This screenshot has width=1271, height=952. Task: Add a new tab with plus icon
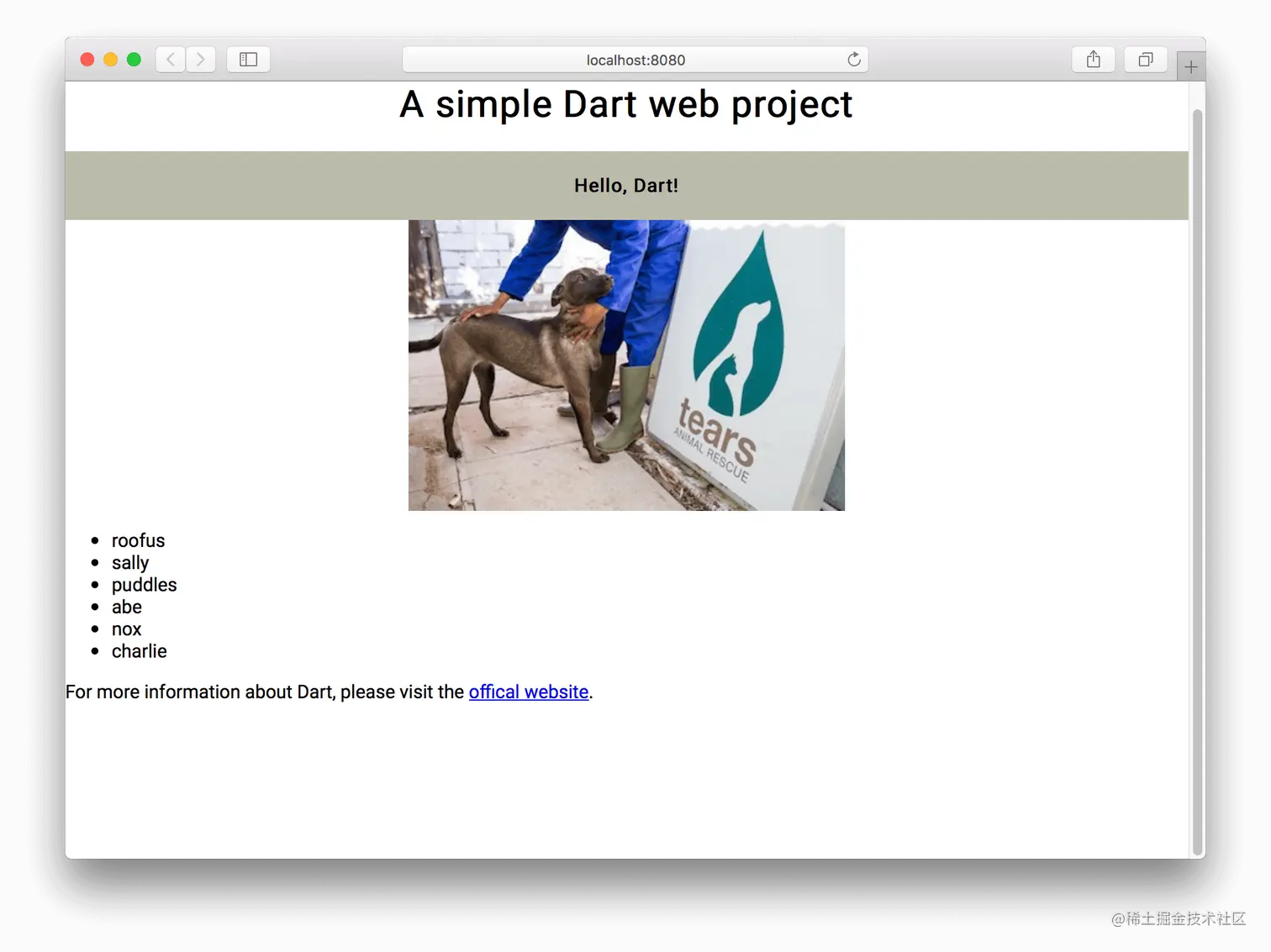[1191, 66]
